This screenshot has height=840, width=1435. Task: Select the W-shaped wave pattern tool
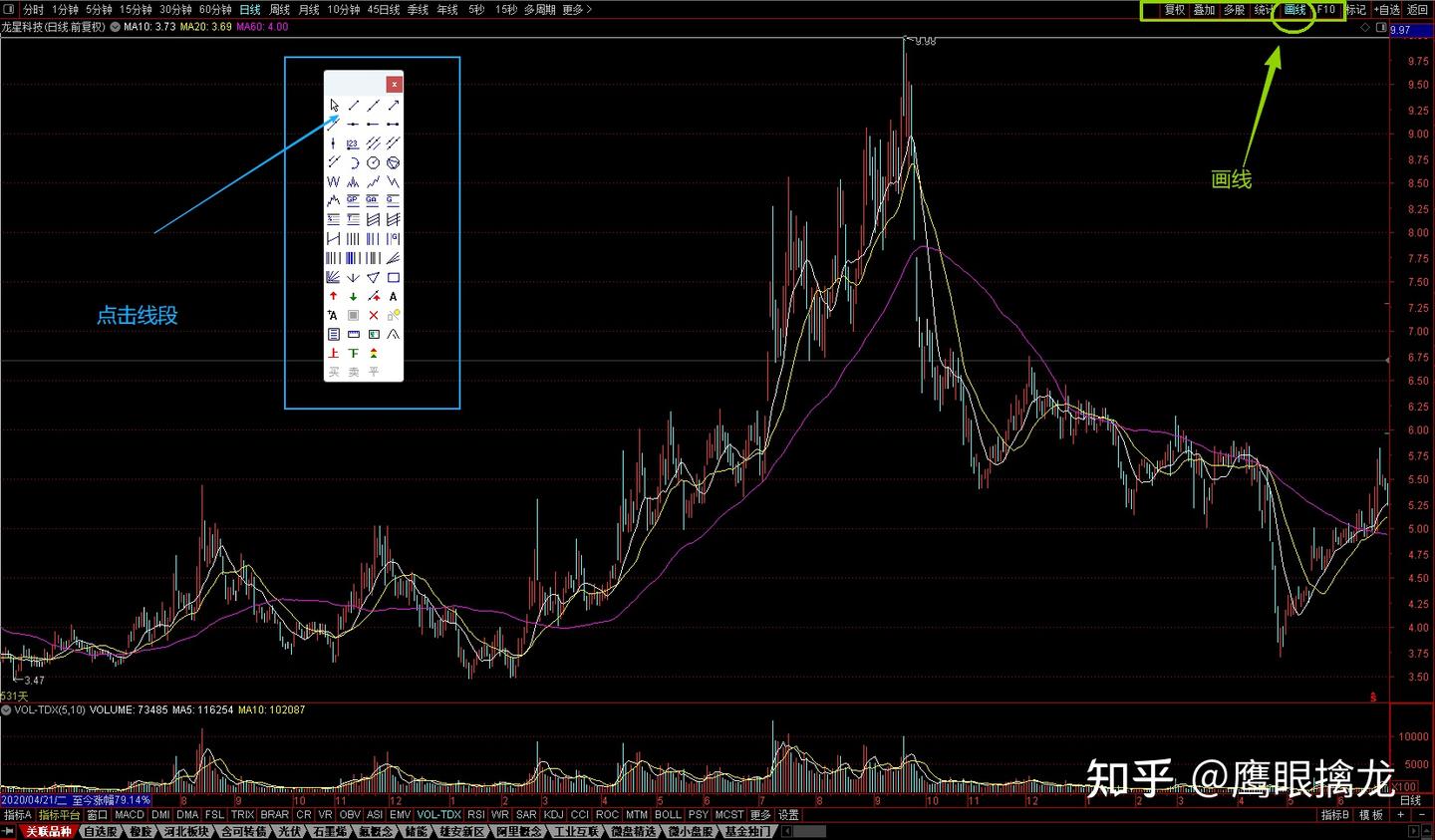click(x=334, y=181)
